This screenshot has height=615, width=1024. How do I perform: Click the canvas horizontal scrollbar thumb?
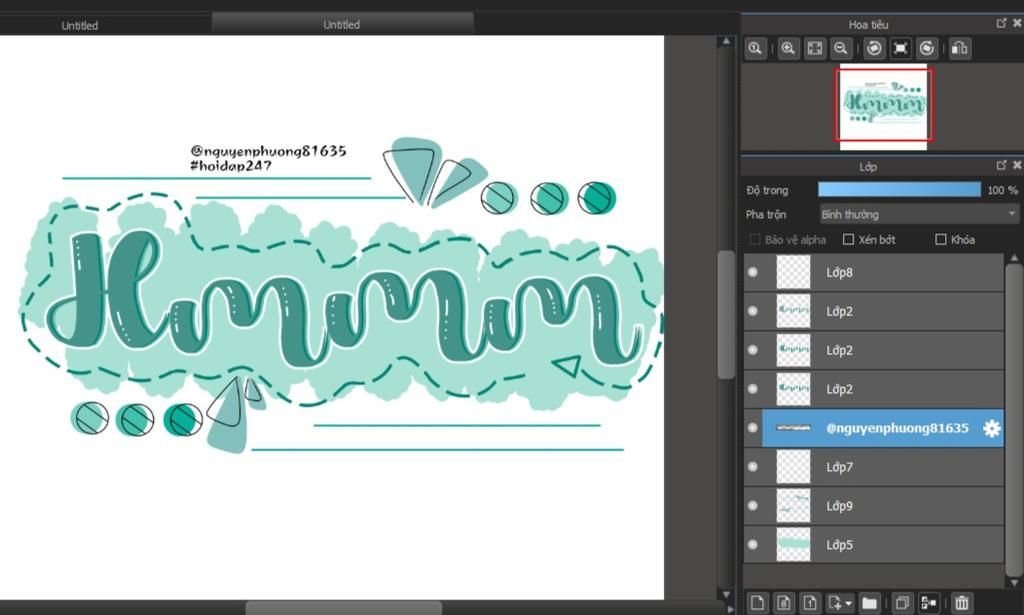[x=344, y=608]
